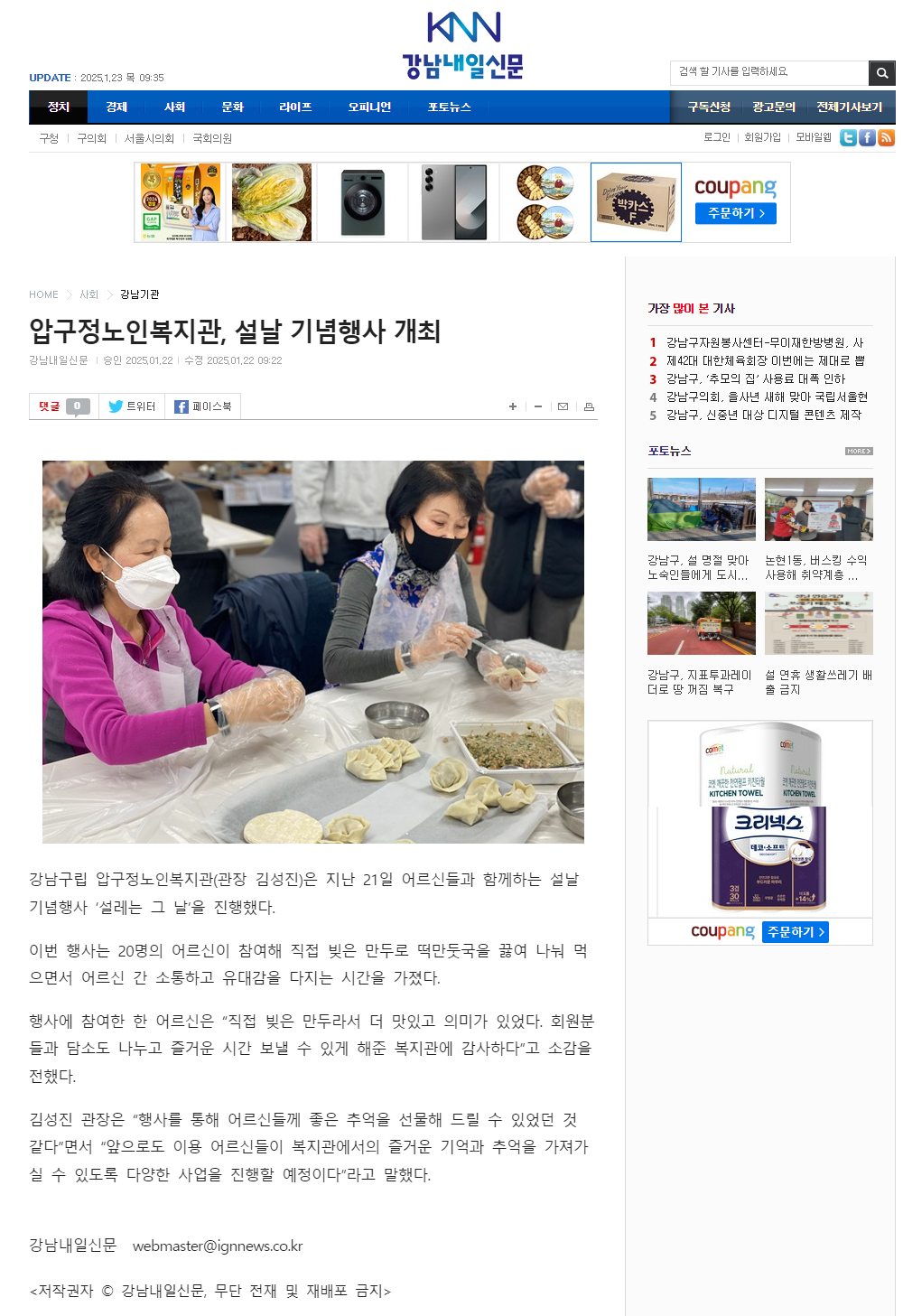Expand 포토뉴스 with the MORE button

click(x=859, y=451)
